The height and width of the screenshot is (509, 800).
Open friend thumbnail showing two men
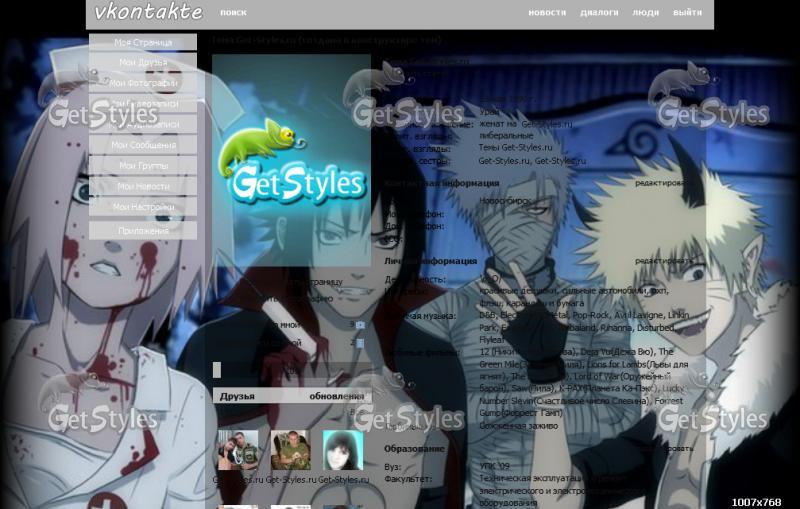(238, 450)
